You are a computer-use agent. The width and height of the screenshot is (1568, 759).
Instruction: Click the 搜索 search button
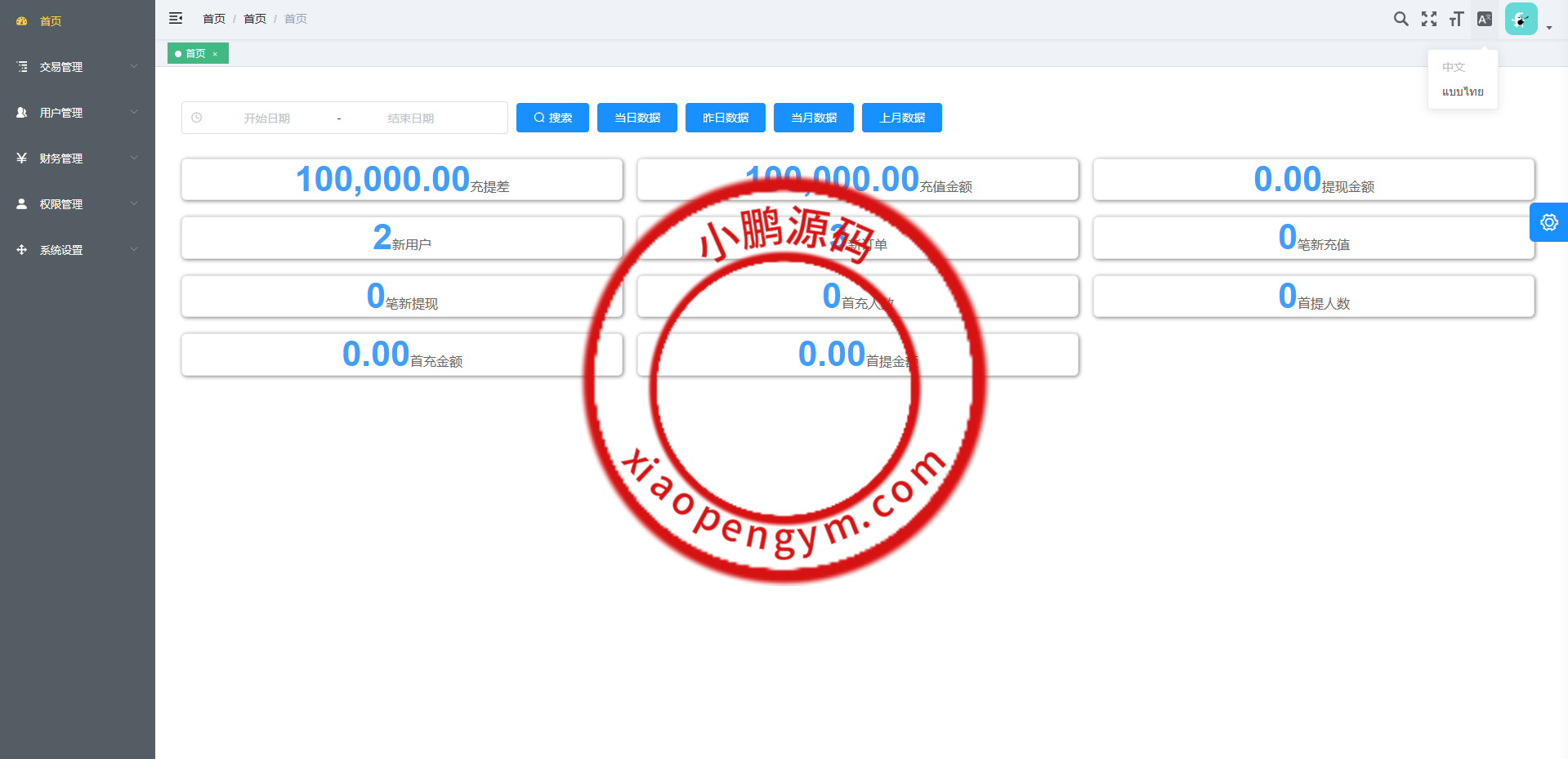point(552,118)
